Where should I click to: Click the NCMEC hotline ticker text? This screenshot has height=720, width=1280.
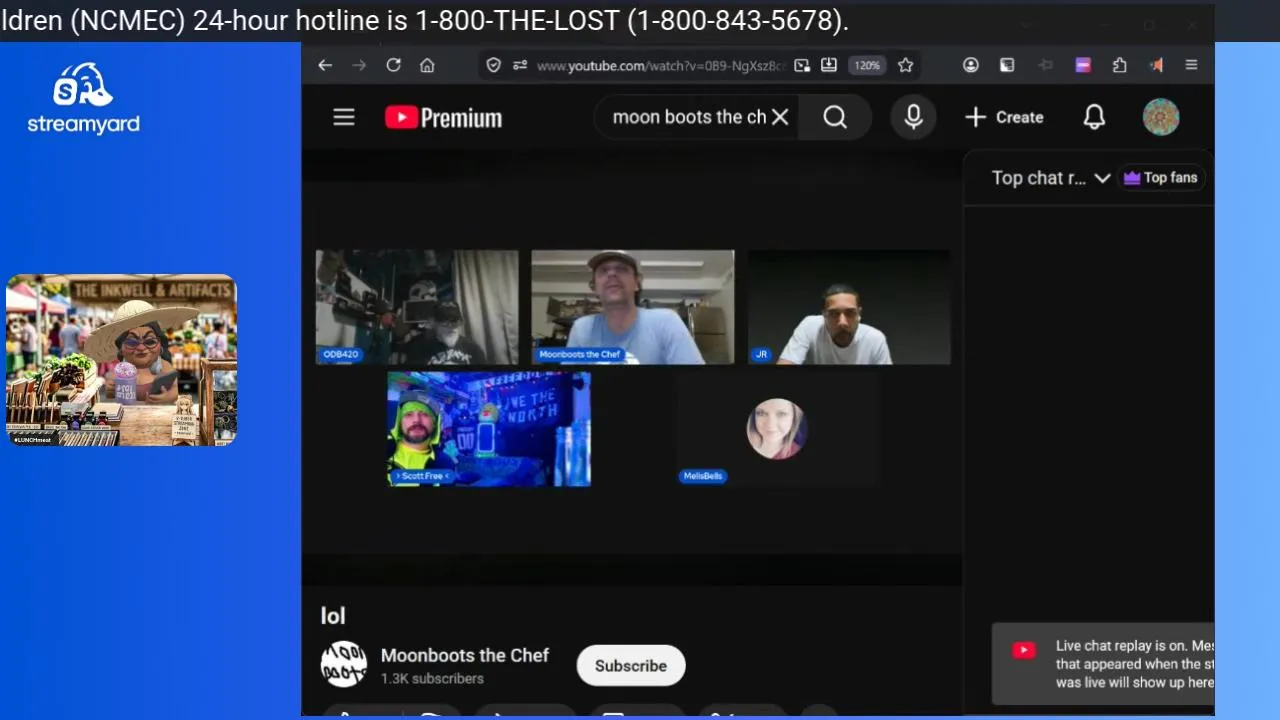(424, 20)
